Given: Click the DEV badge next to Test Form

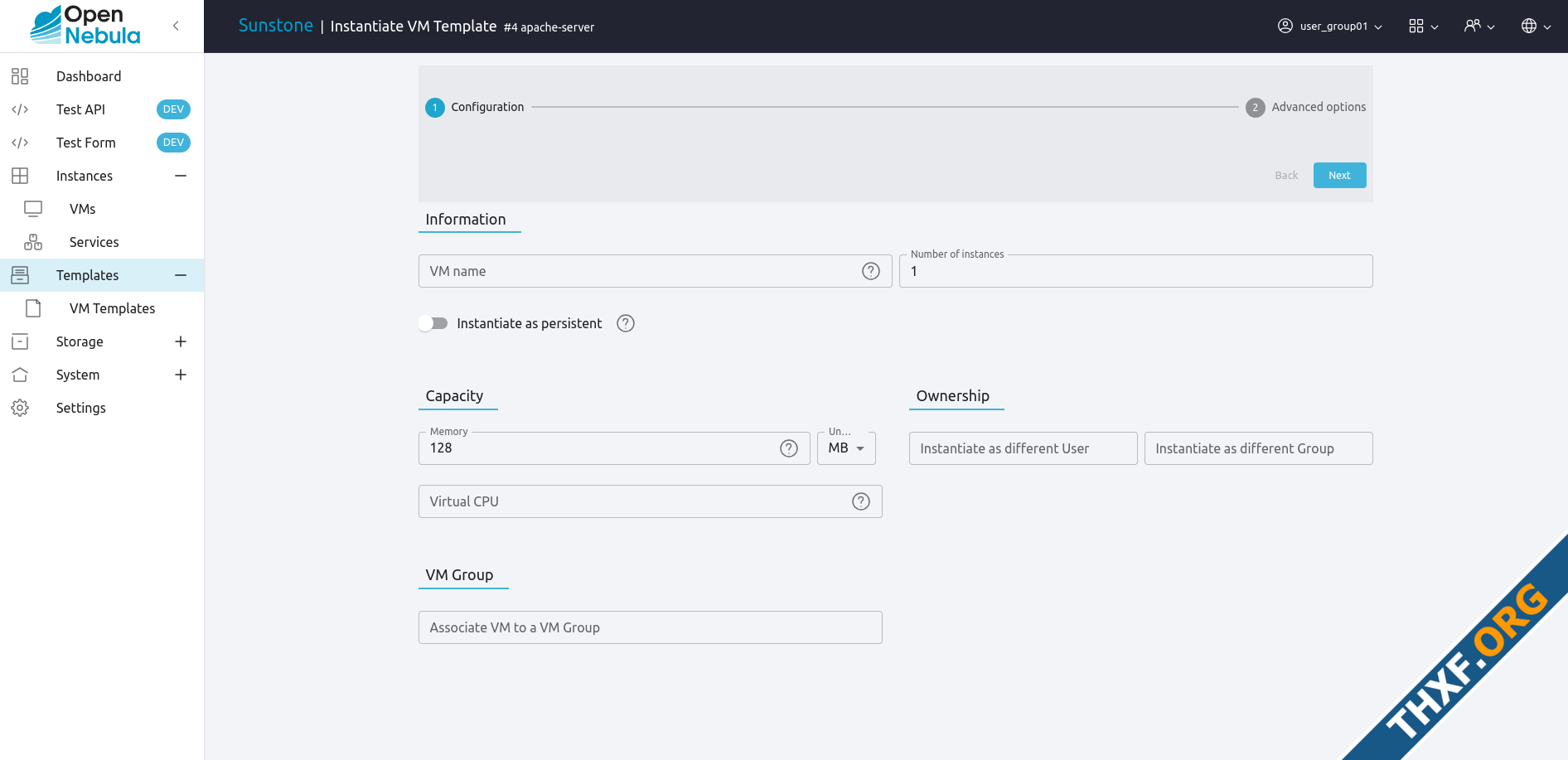Looking at the screenshot, I should 173,143.
